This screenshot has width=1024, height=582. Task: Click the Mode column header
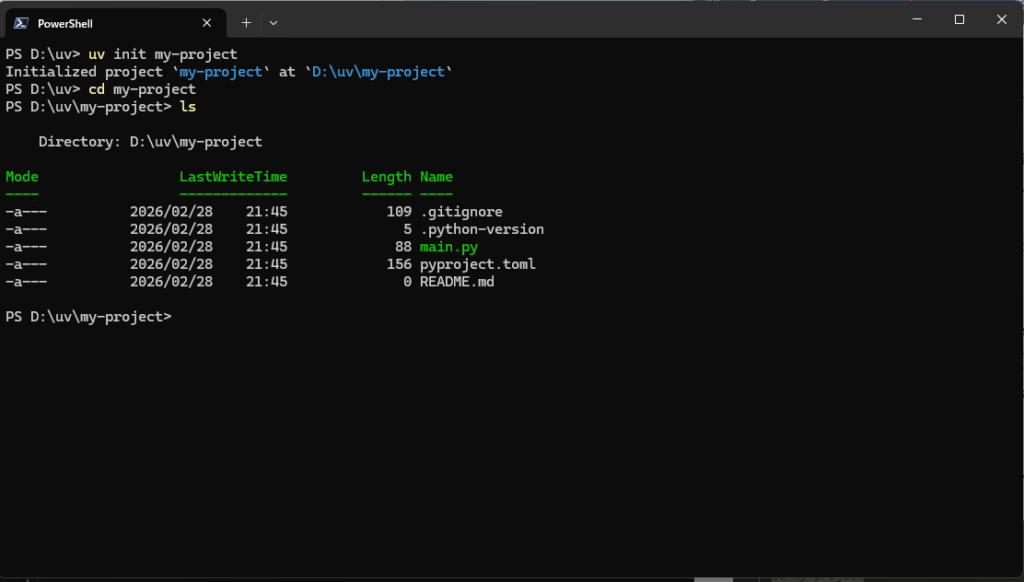[x=22, y=177]
